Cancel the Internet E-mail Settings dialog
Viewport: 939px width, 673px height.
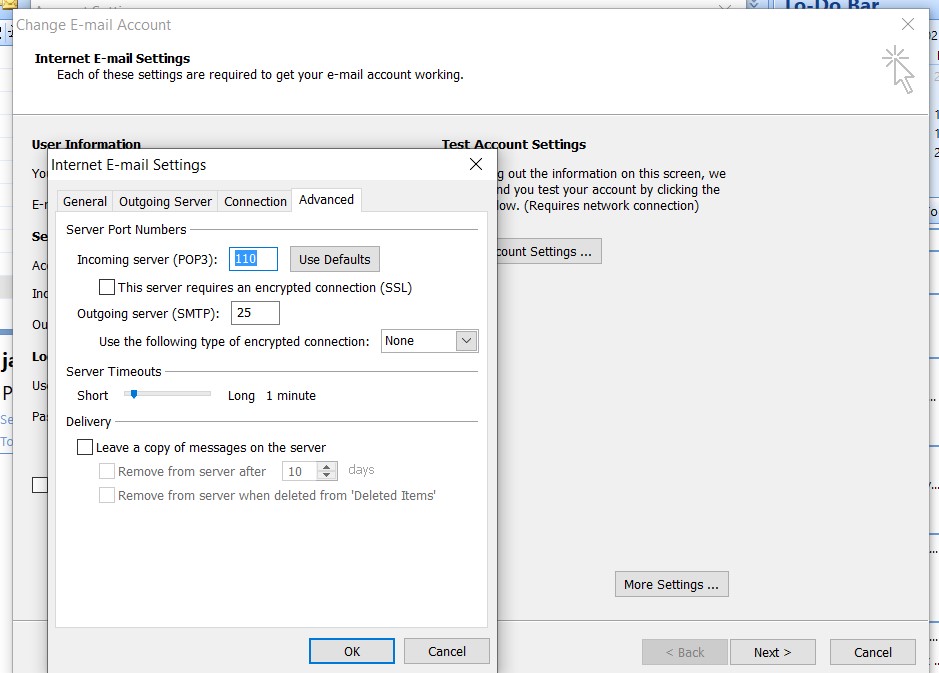click(447, 651)
